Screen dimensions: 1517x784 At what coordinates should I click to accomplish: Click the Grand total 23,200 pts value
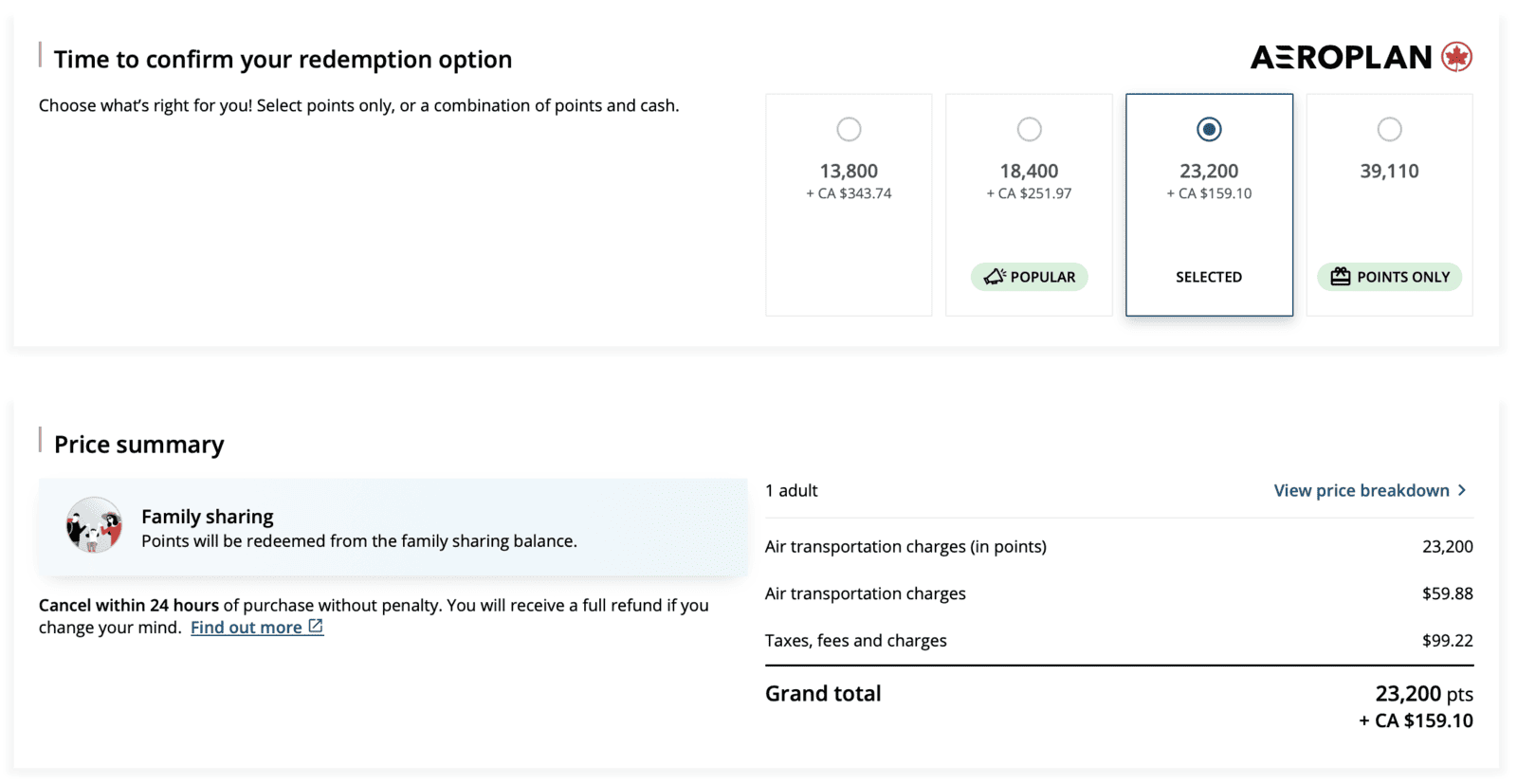point(1423,694)
